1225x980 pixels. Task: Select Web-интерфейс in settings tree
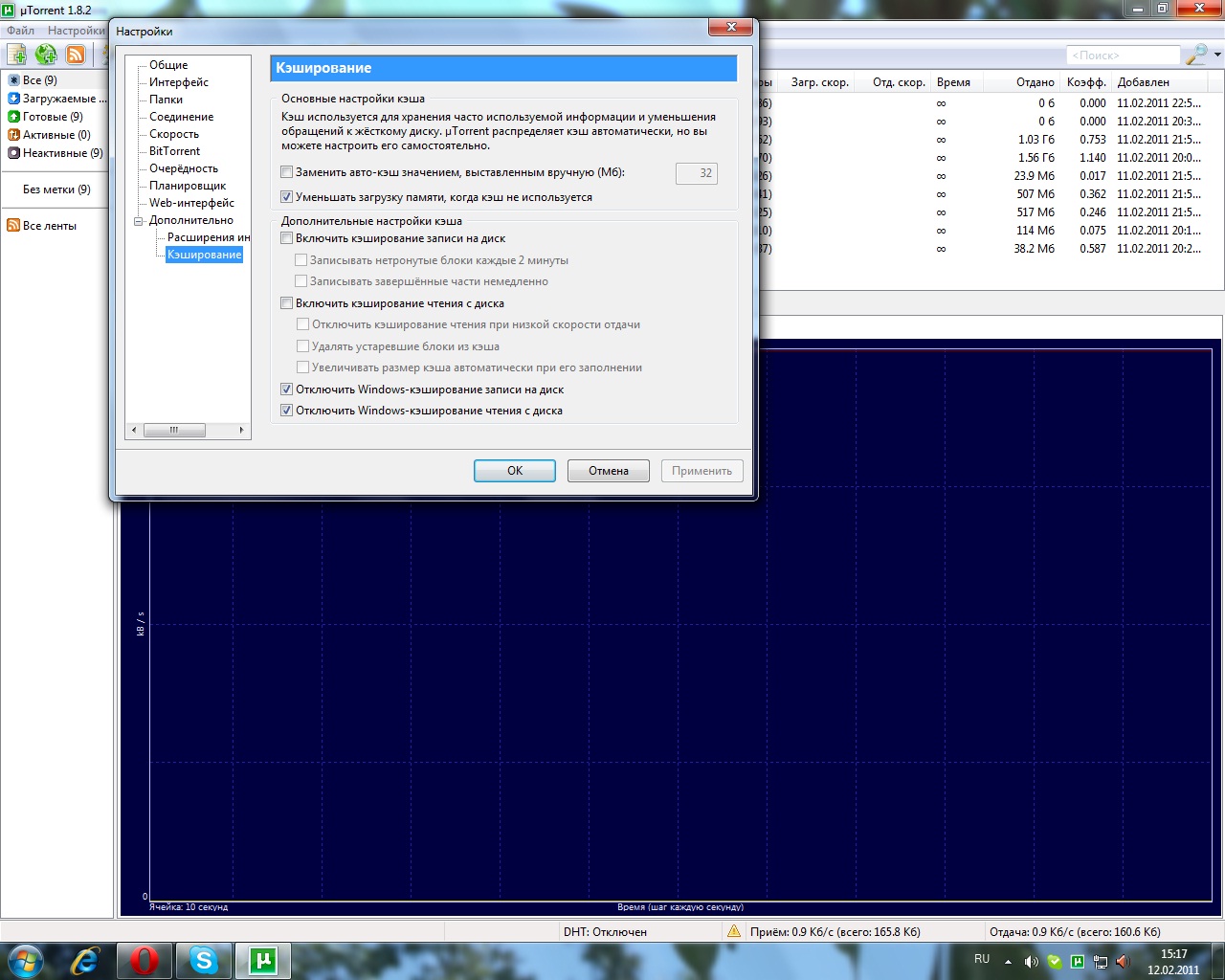[191, 203]
